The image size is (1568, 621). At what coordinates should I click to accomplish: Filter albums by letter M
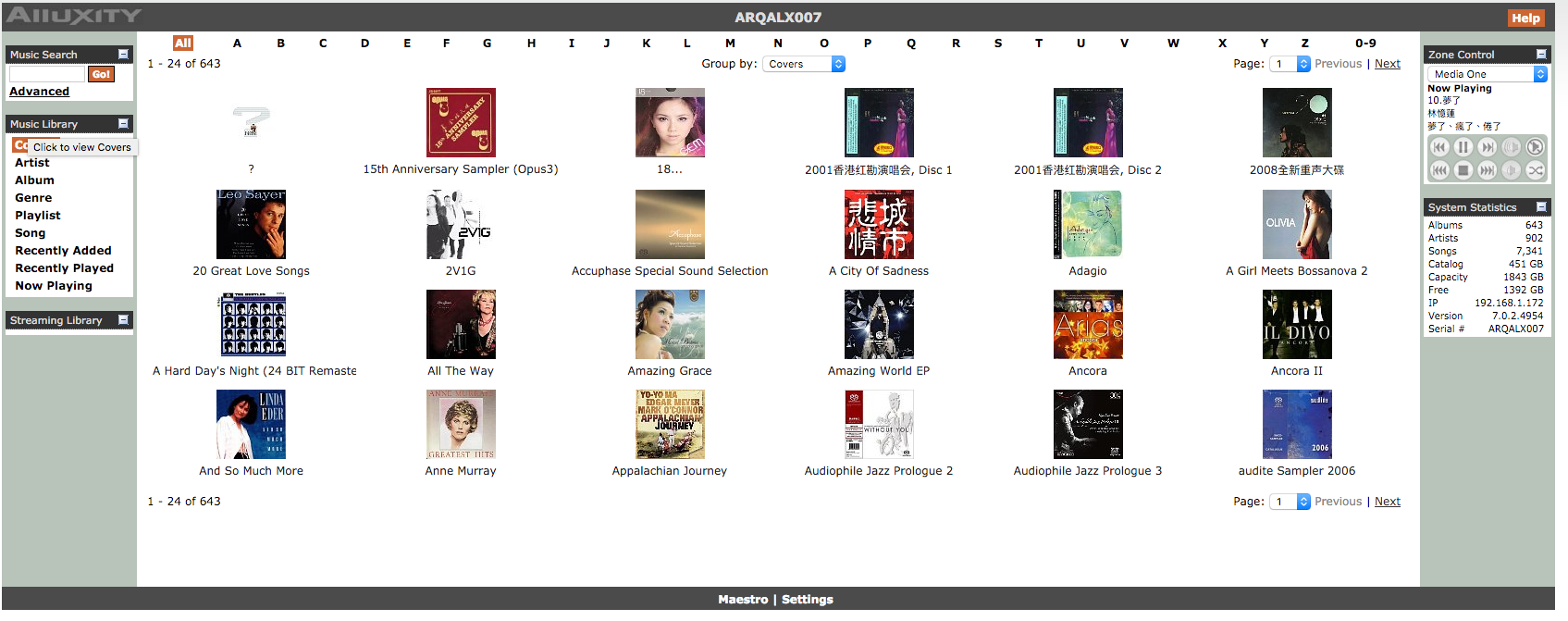[x=730, y=43]
